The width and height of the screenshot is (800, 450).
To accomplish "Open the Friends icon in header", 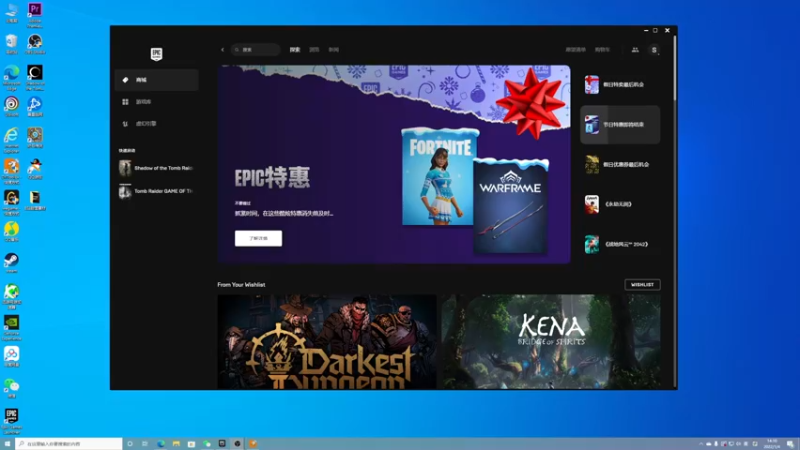I will coord(635,50).
